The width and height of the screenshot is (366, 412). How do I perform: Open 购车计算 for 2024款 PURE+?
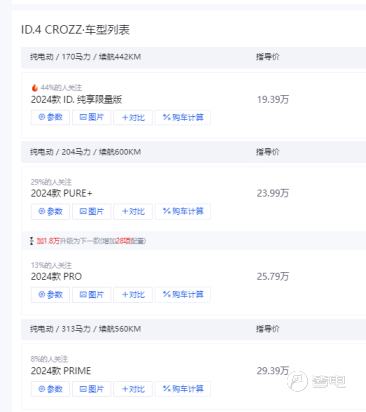click(x=183, y=211)
